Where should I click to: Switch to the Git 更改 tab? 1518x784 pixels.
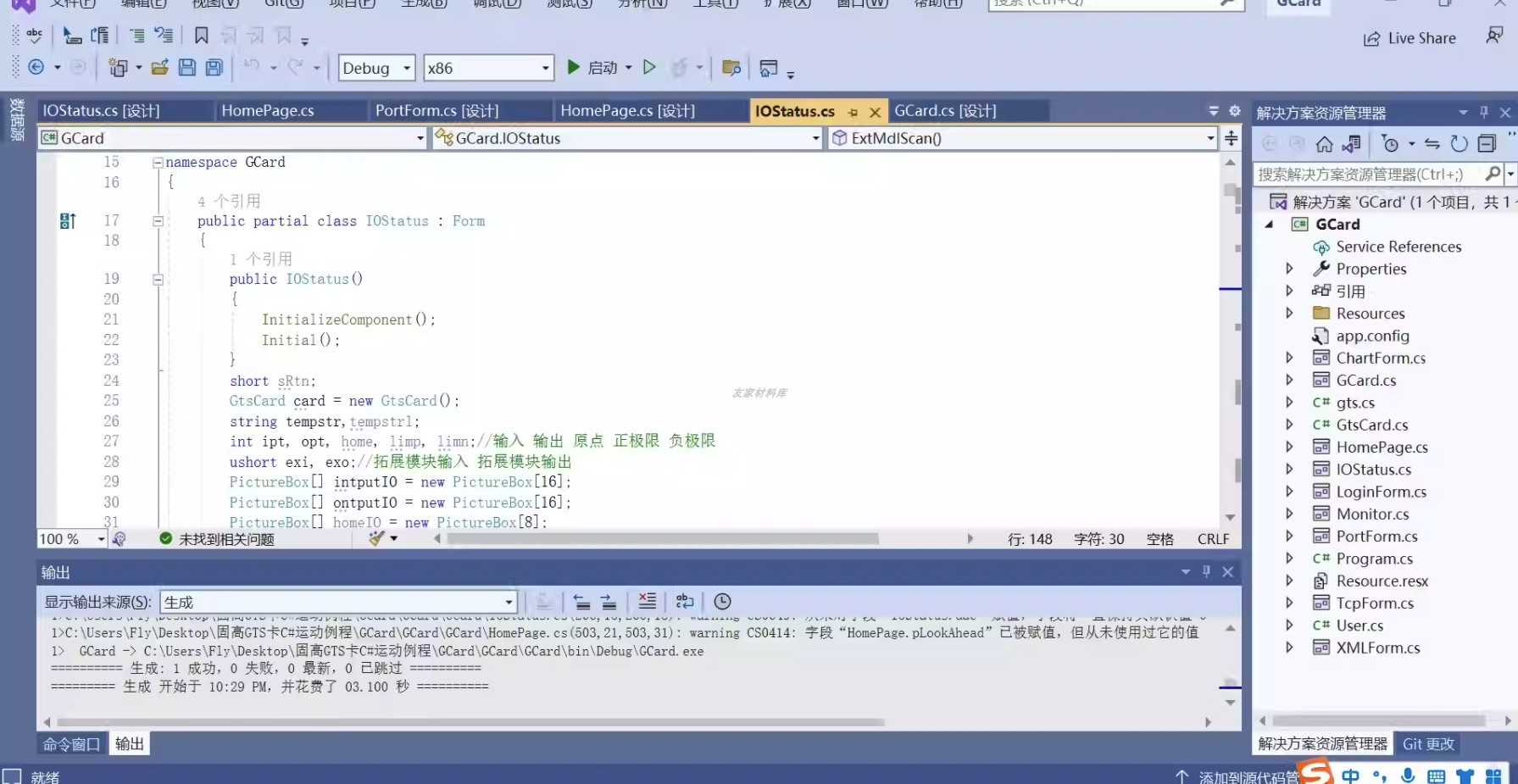[x=1428, y=743]
